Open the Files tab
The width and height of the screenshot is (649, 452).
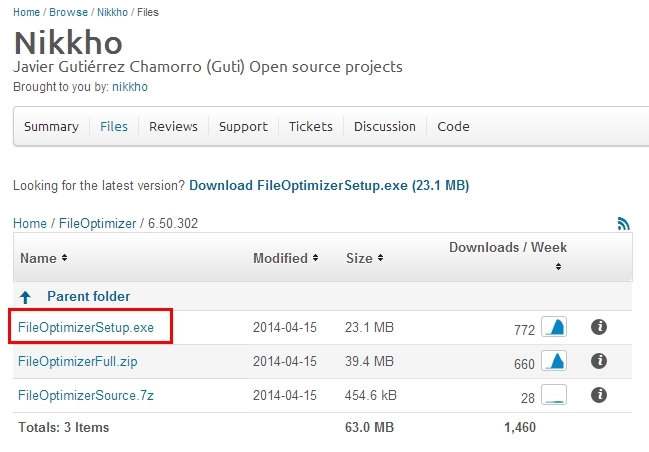point(114,126)
